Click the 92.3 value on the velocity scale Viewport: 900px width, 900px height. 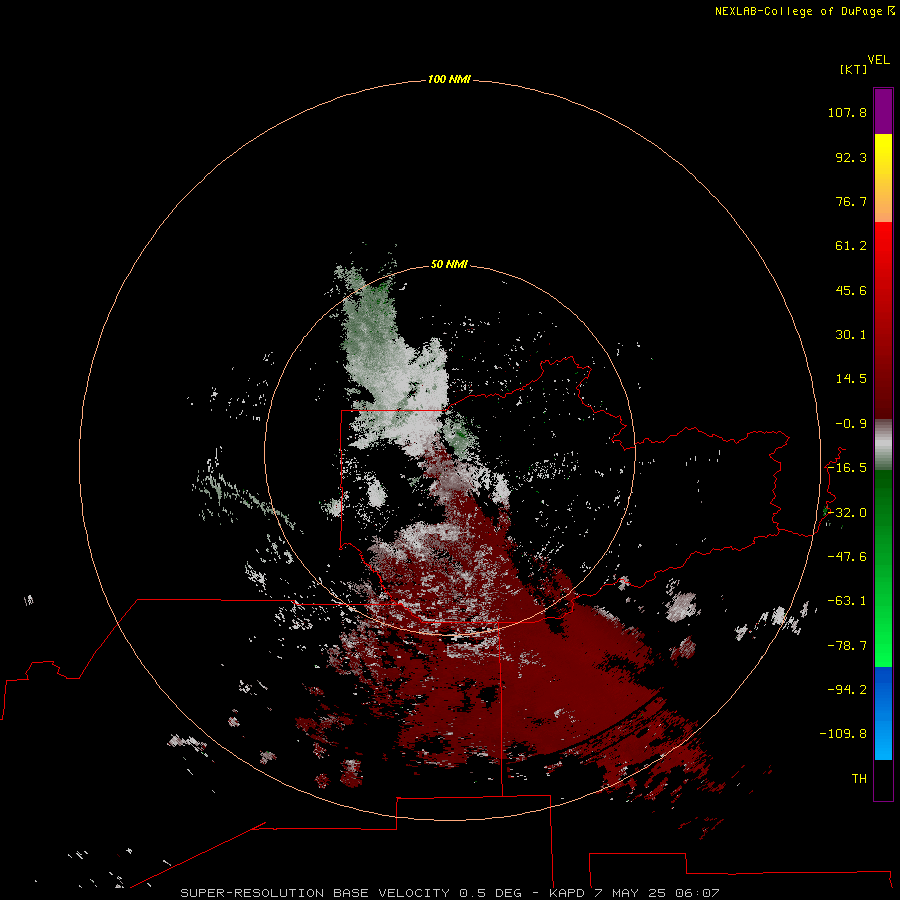point(851,157)
